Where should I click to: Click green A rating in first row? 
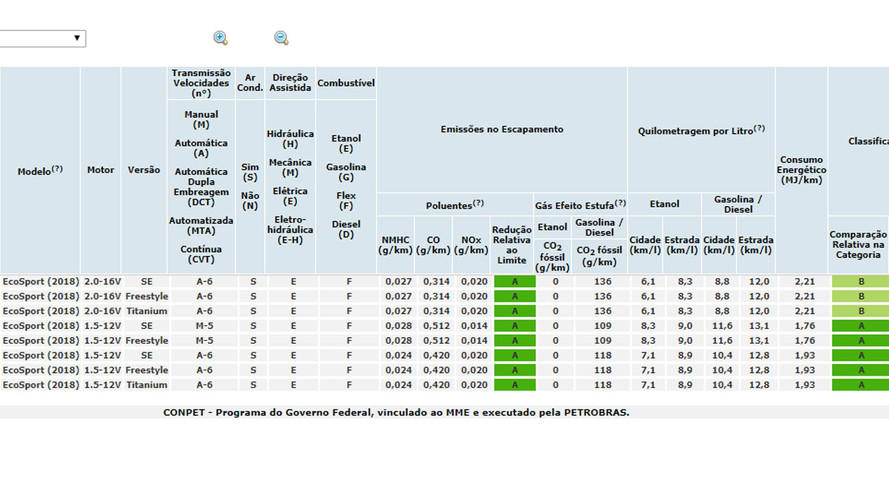(x=515, y=282)
